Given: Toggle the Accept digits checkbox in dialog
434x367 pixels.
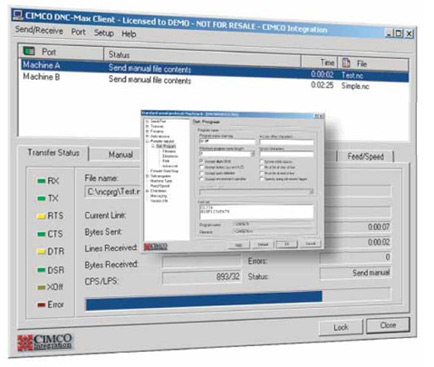Looking at the screenshot, I should 201,161.
